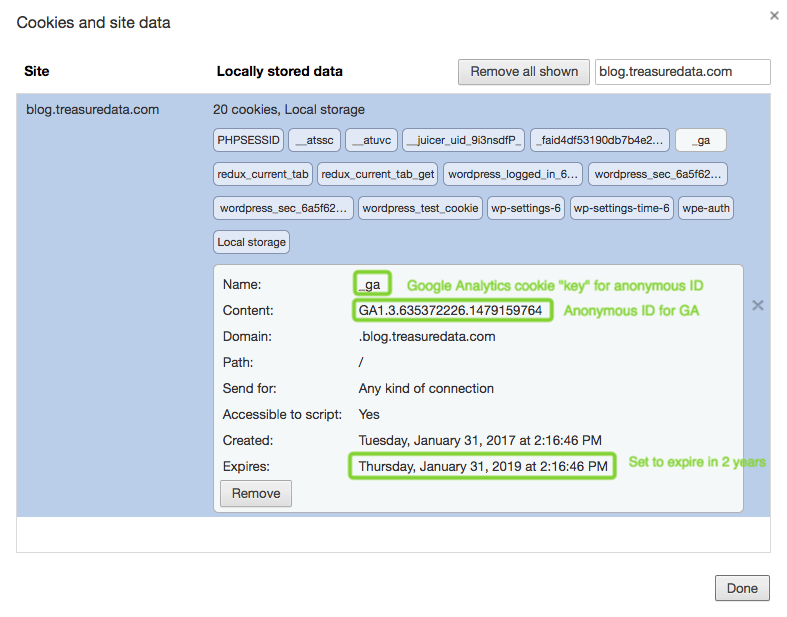Click the created date Tuesday, January 31, 2017
Viewport: 787px width, 617px height.
(x=480, y=440)
